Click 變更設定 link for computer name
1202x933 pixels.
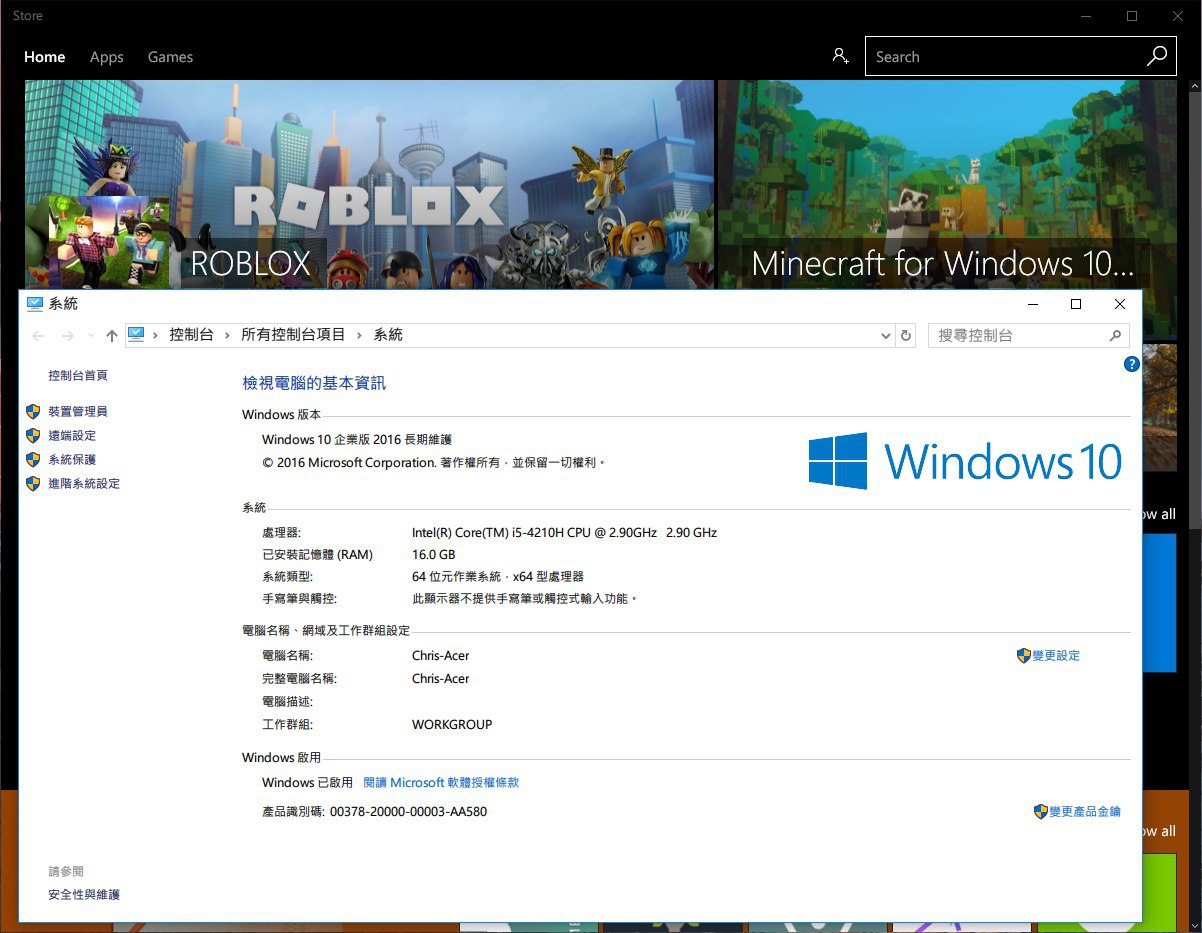pyautogui.click(x=1055, y=656)
